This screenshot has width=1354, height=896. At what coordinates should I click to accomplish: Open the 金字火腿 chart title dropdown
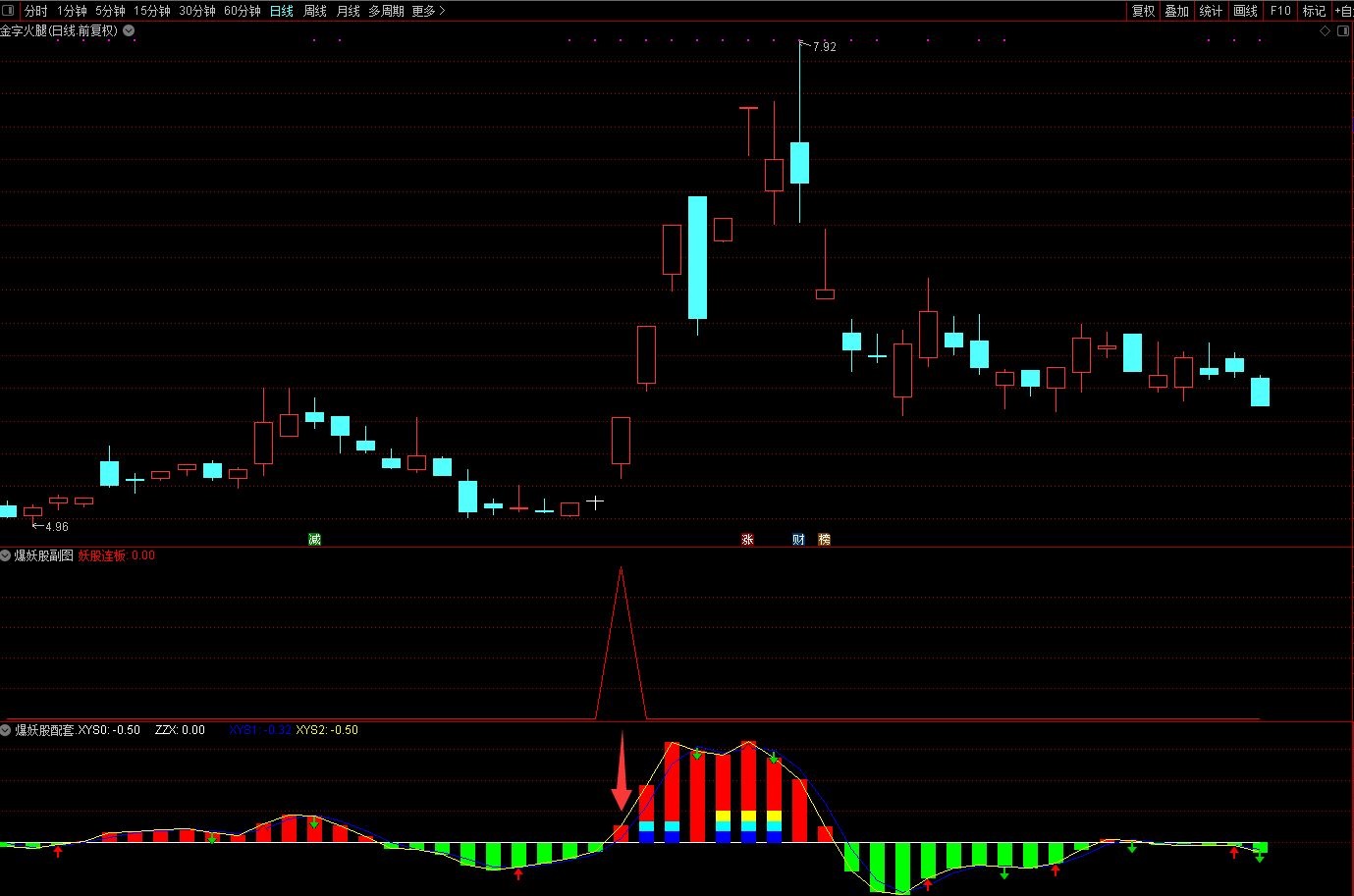[129, 30]
